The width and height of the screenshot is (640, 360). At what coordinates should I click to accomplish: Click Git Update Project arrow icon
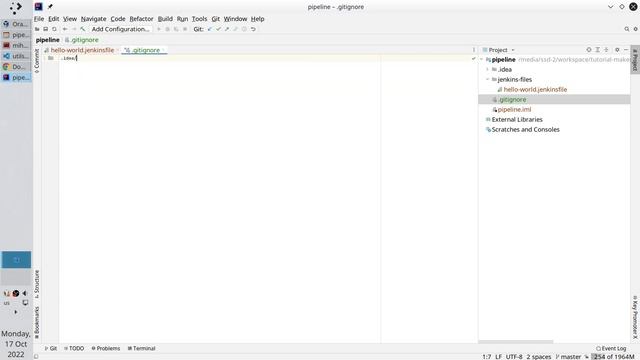(210, 29)
